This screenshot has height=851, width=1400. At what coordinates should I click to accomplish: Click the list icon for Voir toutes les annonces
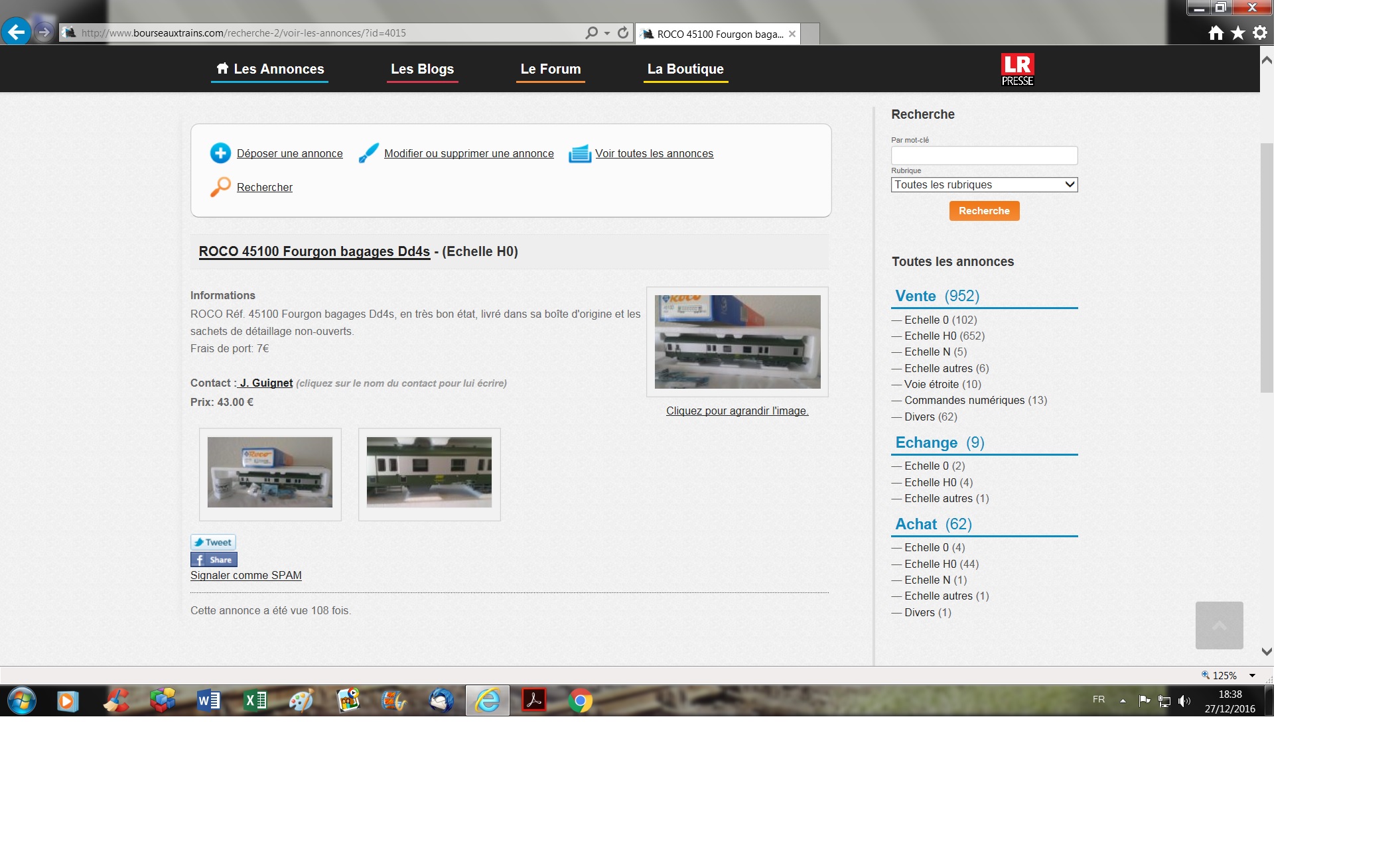click(580, 153)
